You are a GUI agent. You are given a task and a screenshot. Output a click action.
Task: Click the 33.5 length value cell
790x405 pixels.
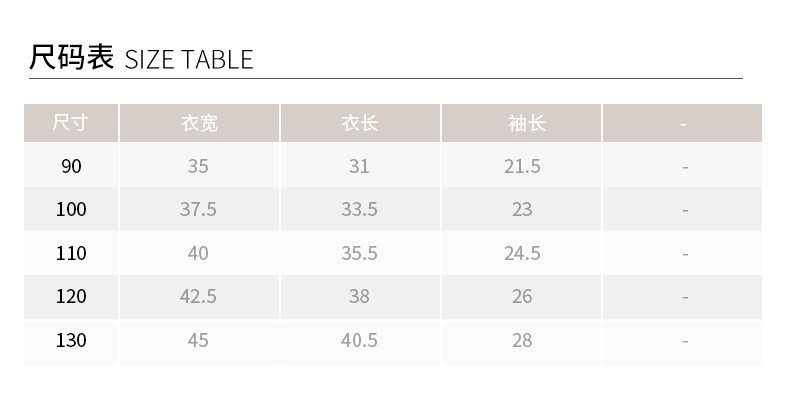coord(359,209)
